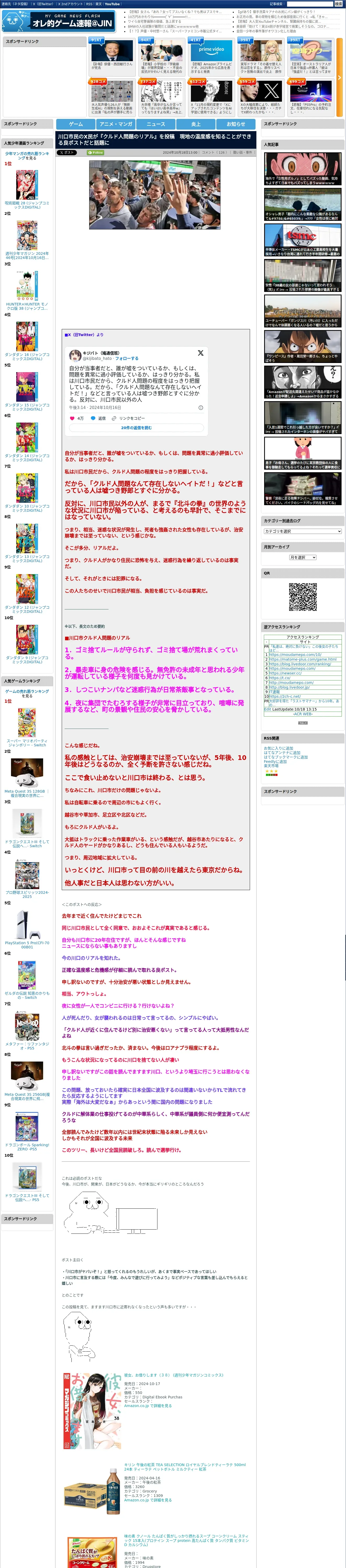Click the carousel next arrow at top right
This screenshot has width=346, height=1568.
[x=339, y=77]
